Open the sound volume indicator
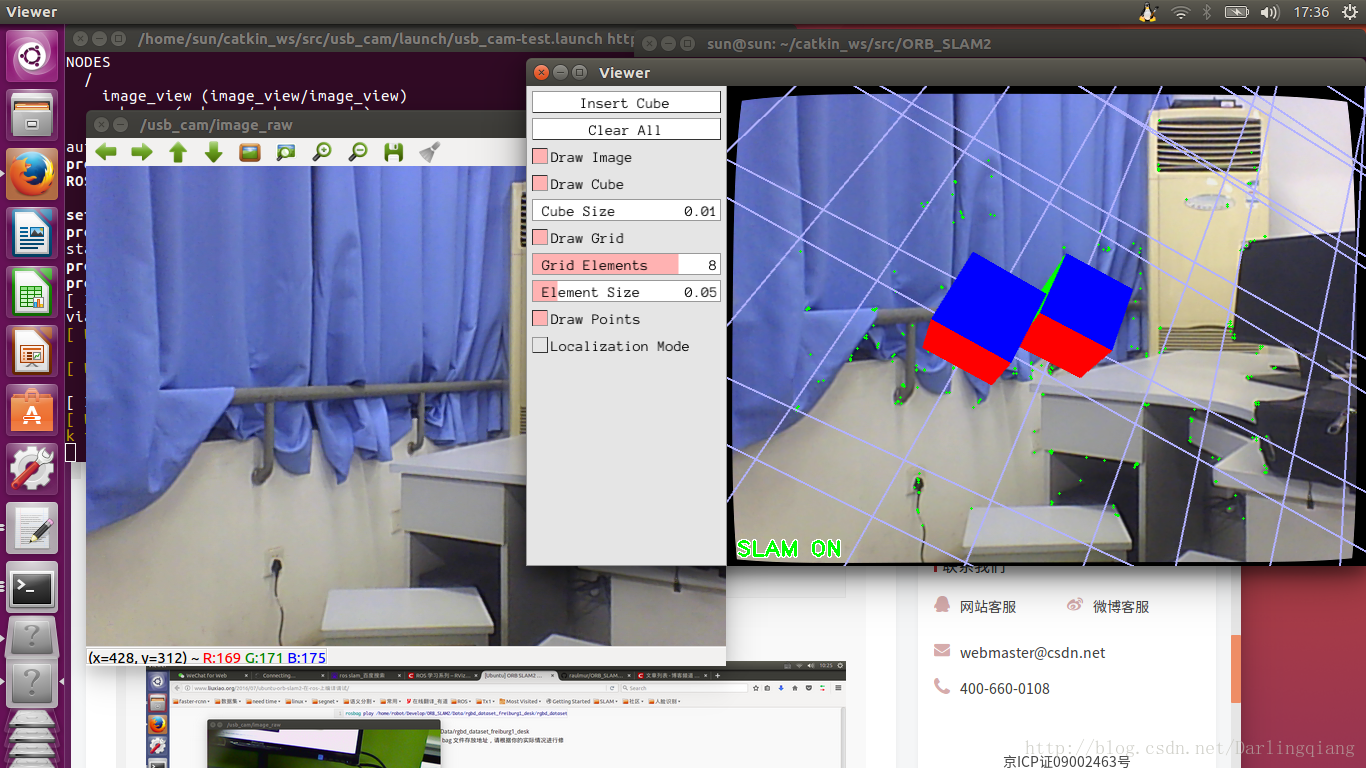This screenshot has width=1366, height=768. coord(1270,12)
